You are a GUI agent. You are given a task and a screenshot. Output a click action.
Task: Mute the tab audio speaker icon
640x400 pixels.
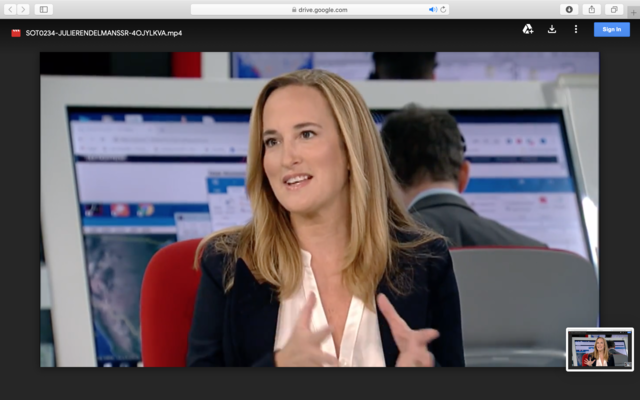coord(433,9)
